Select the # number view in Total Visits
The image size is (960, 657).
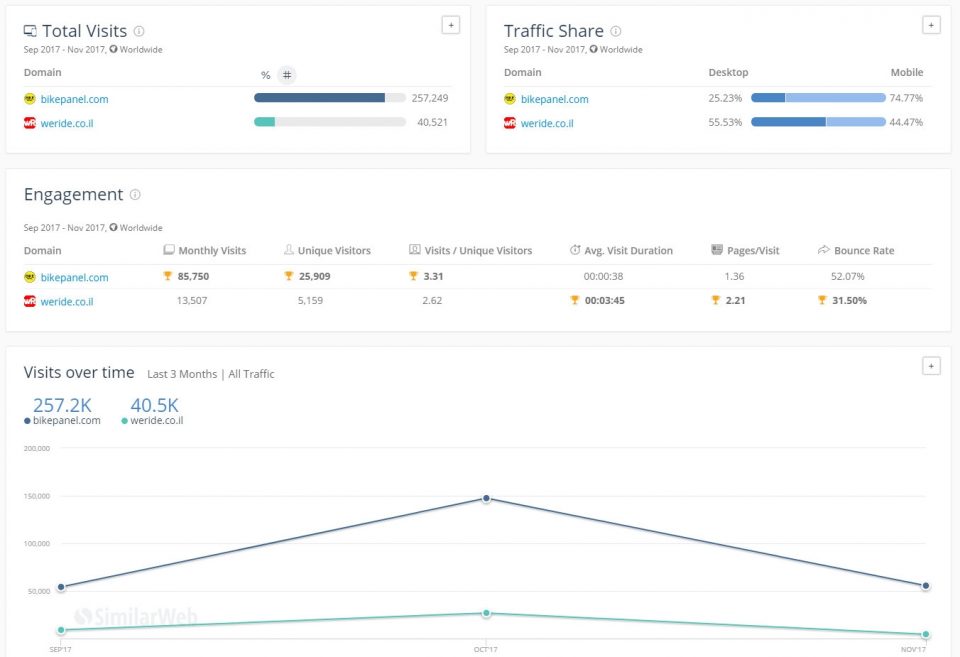(287, 75)
